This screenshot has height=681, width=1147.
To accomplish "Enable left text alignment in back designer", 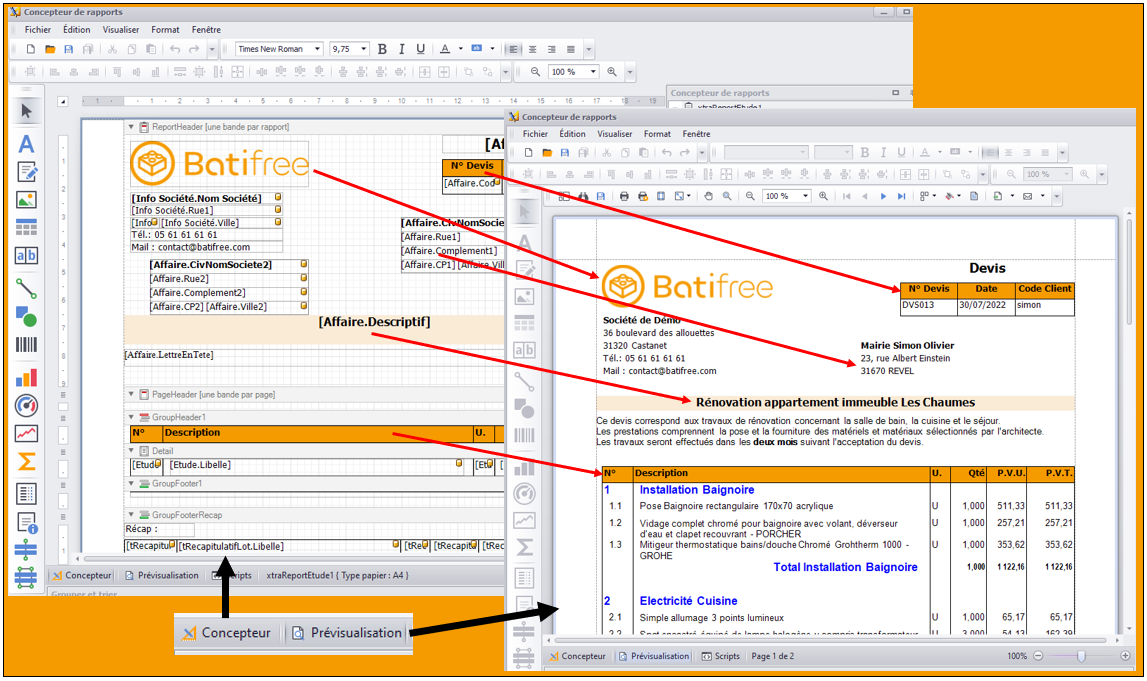I will click(514, 49).
